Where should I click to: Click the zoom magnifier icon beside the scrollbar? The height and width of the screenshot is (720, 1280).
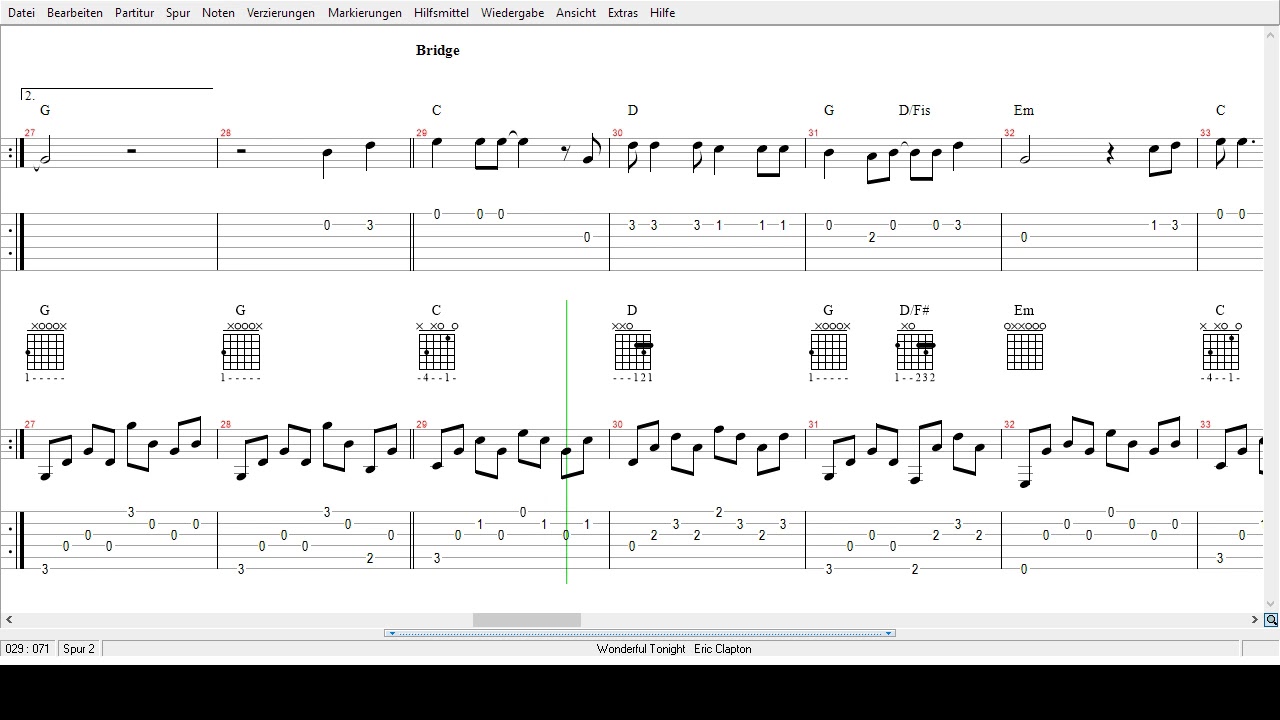coord(1271,620)
